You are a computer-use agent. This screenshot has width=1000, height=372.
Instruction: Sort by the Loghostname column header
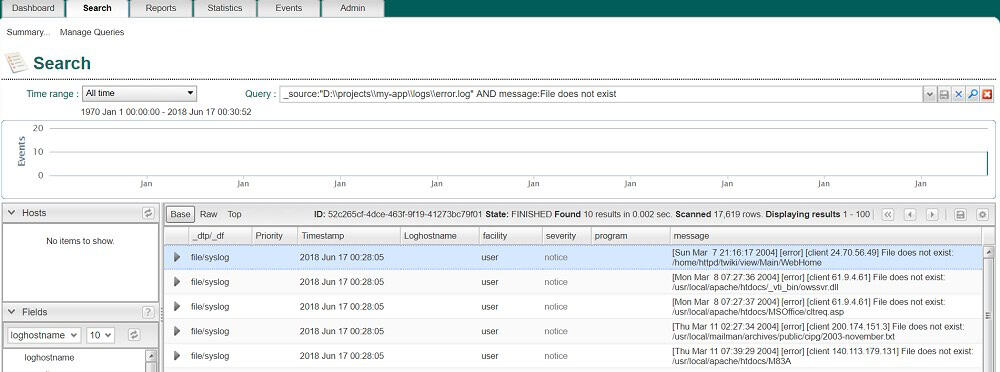click(x=439, y=236)
